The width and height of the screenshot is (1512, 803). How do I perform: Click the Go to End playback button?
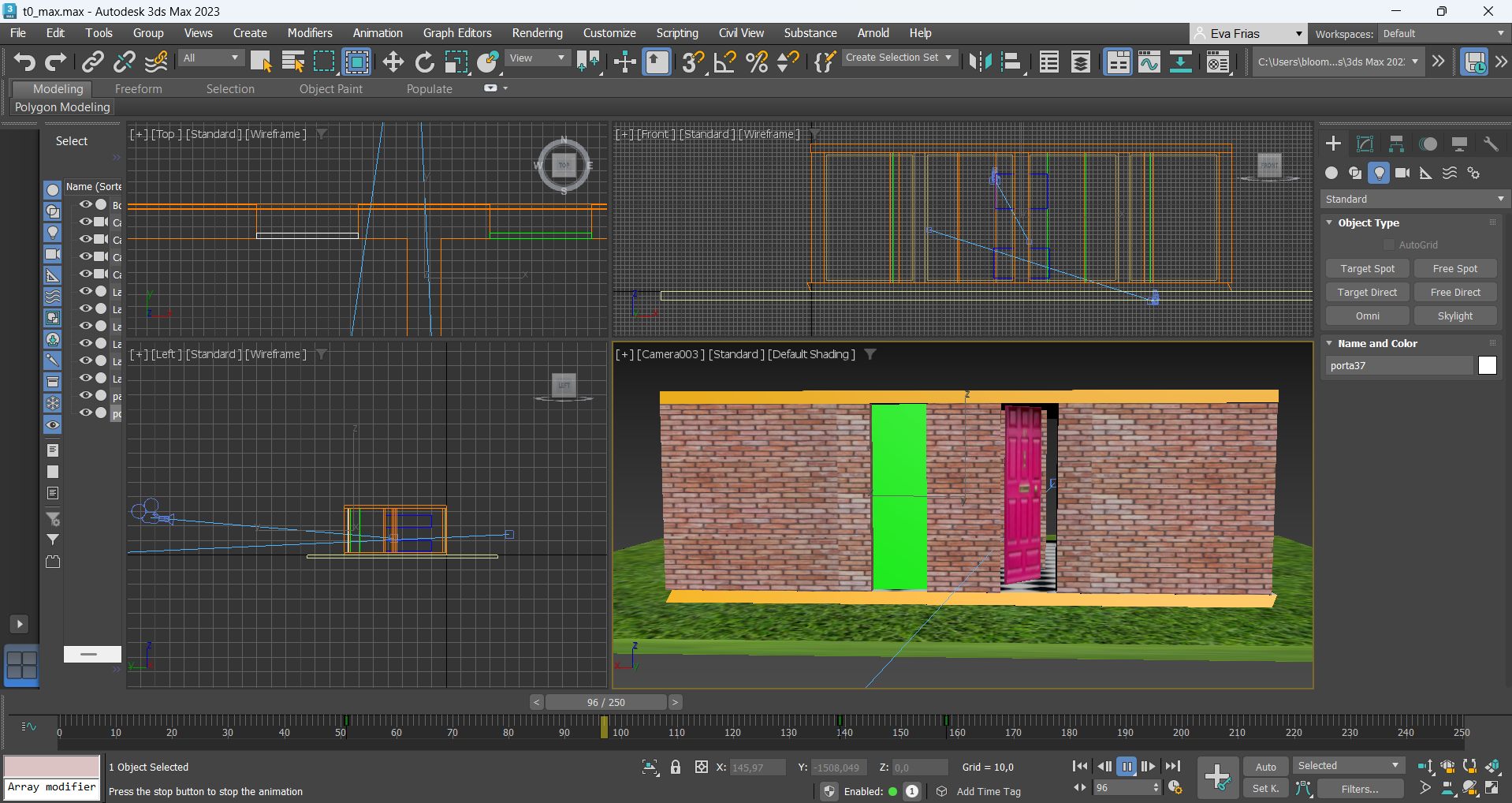1173,766
